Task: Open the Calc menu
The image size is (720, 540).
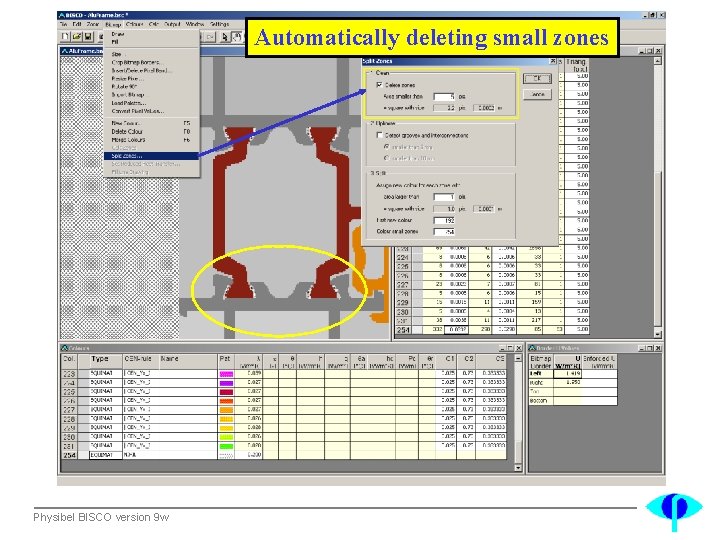Action: tap(154, 24)
